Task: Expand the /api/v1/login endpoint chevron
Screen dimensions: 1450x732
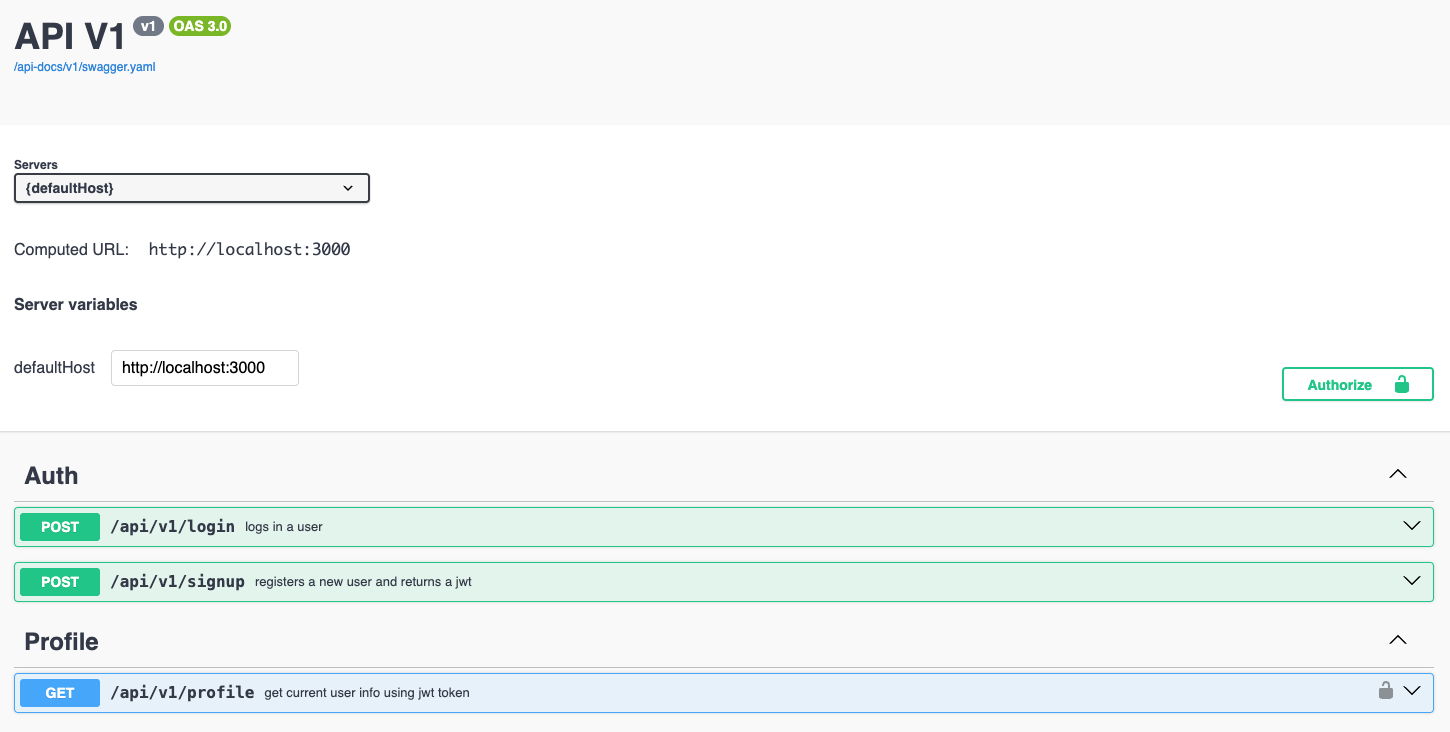Action: pos(1412,526)
